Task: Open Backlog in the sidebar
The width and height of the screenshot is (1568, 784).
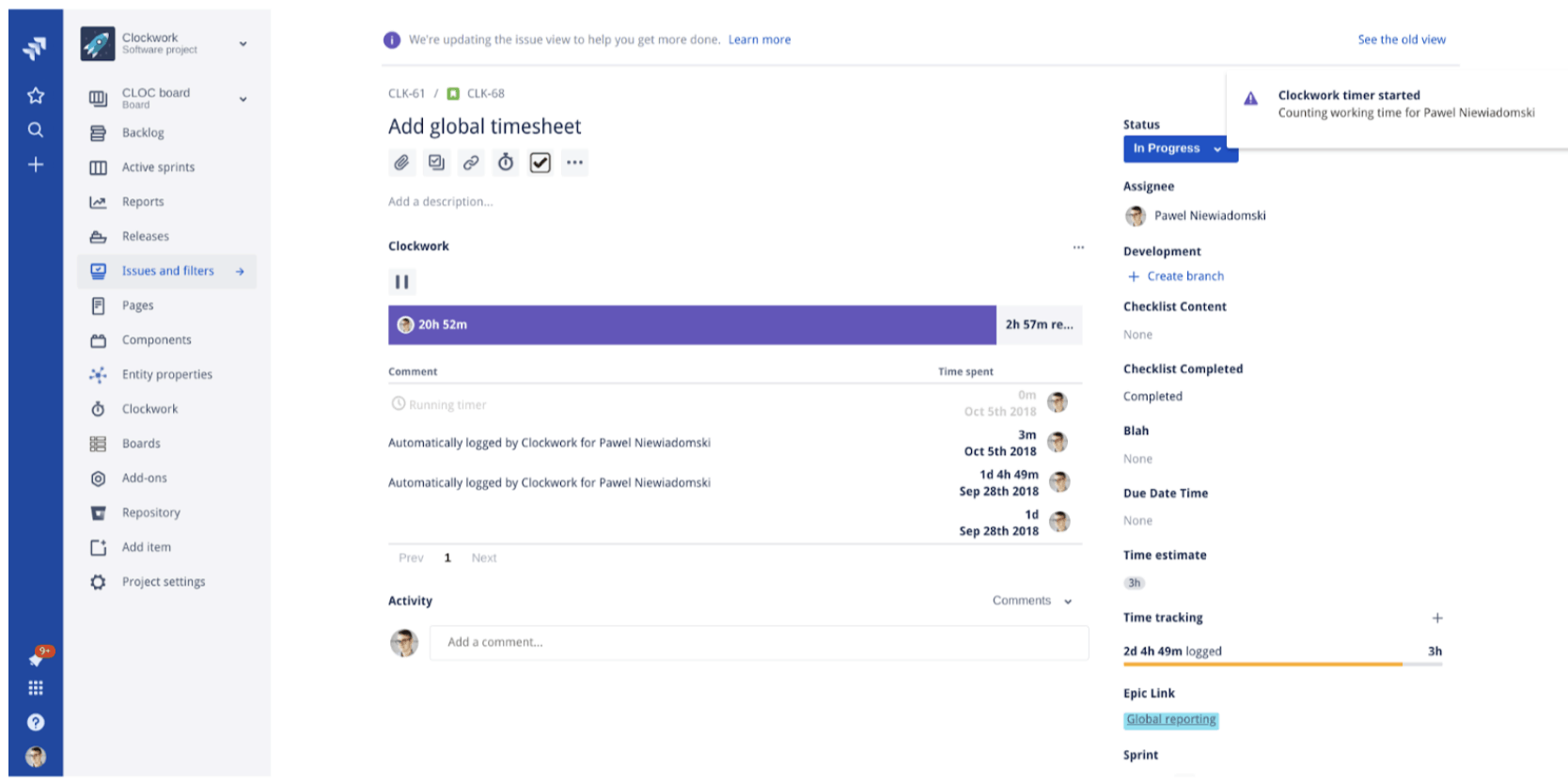Action: [x=167, y=133]
